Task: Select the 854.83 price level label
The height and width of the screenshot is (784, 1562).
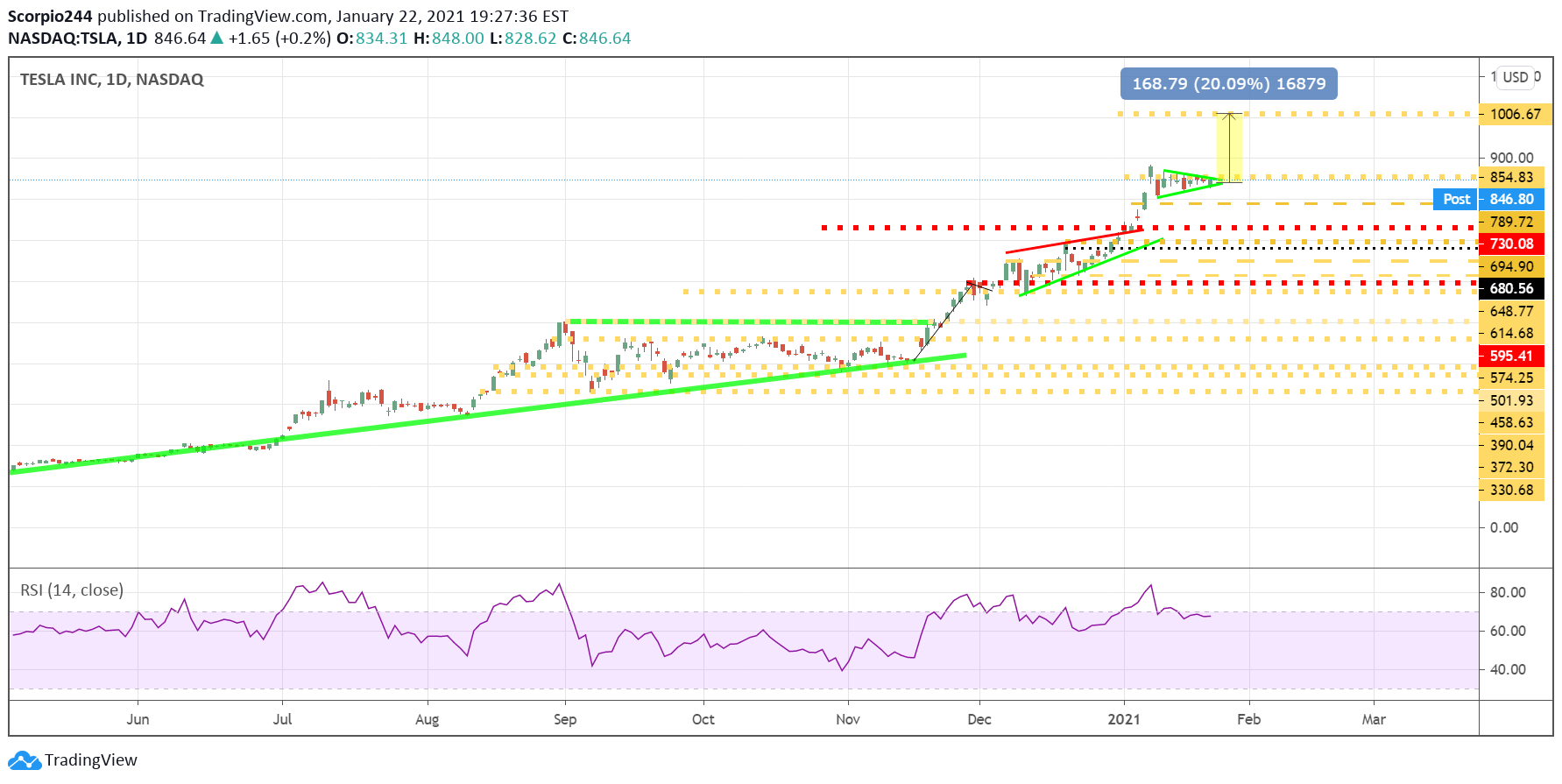Action: point(1512,177)
